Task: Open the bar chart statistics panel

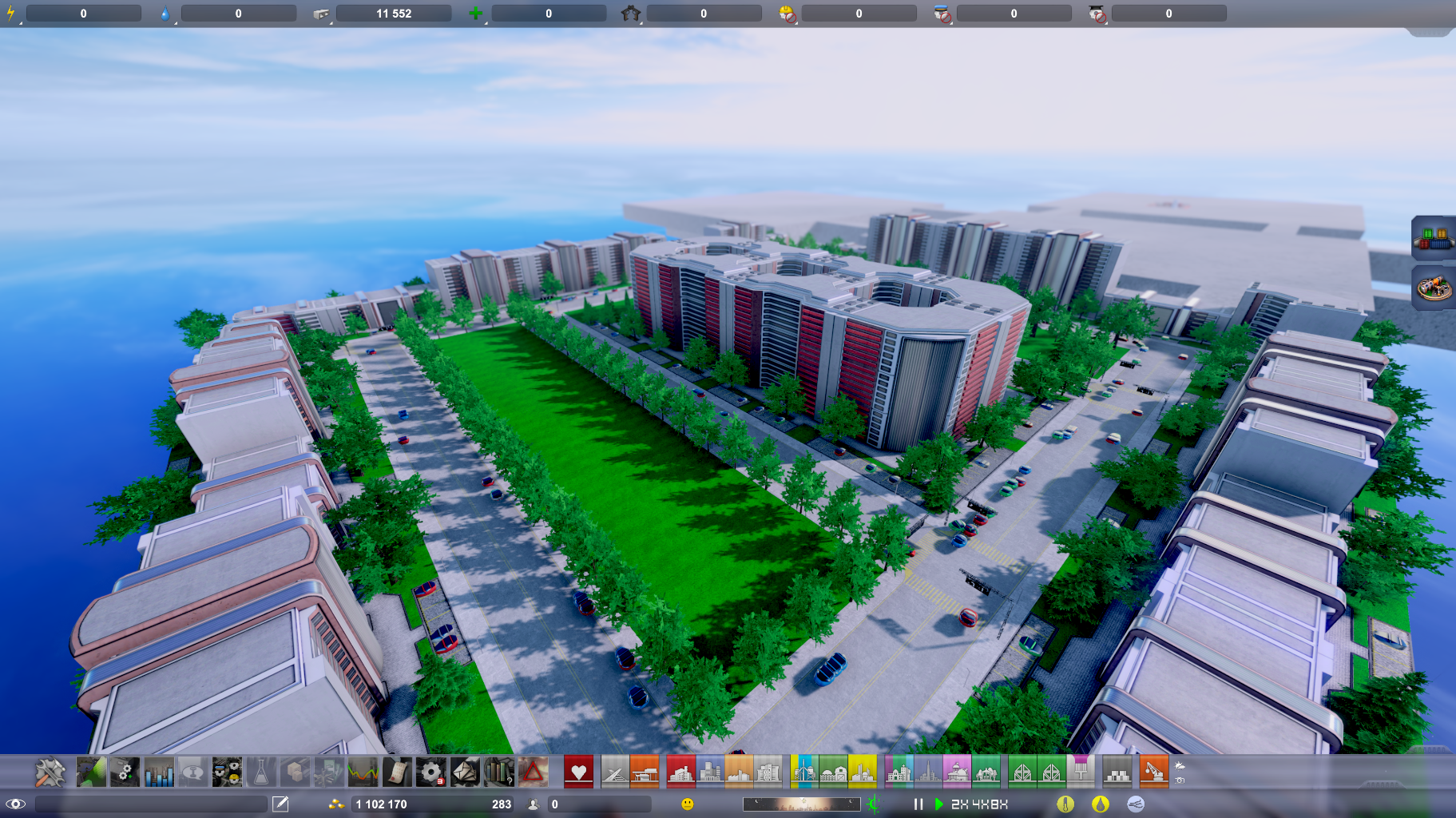Action: coord(158,772)
